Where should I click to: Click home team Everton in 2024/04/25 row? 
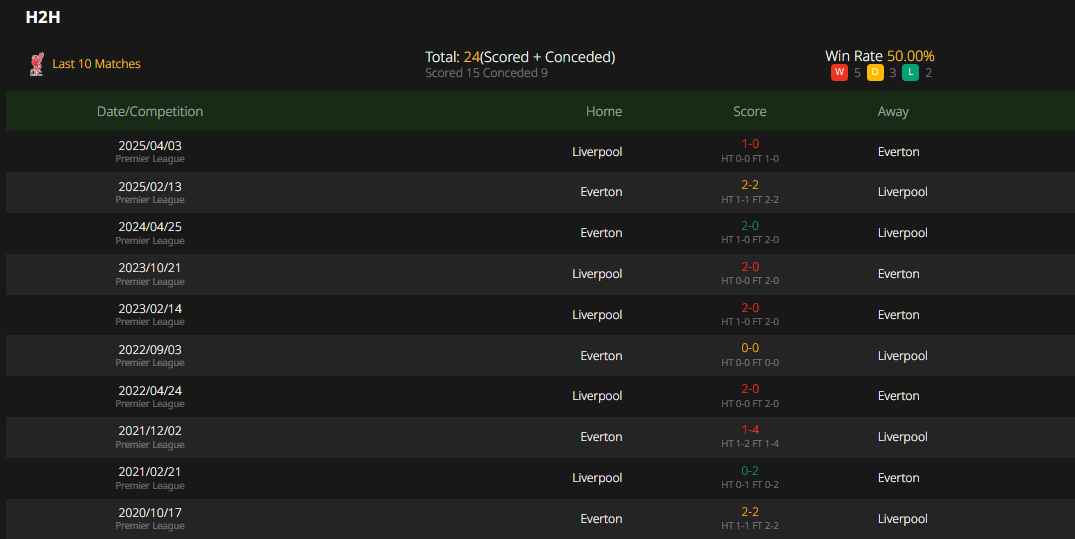[x=601, y=233]
